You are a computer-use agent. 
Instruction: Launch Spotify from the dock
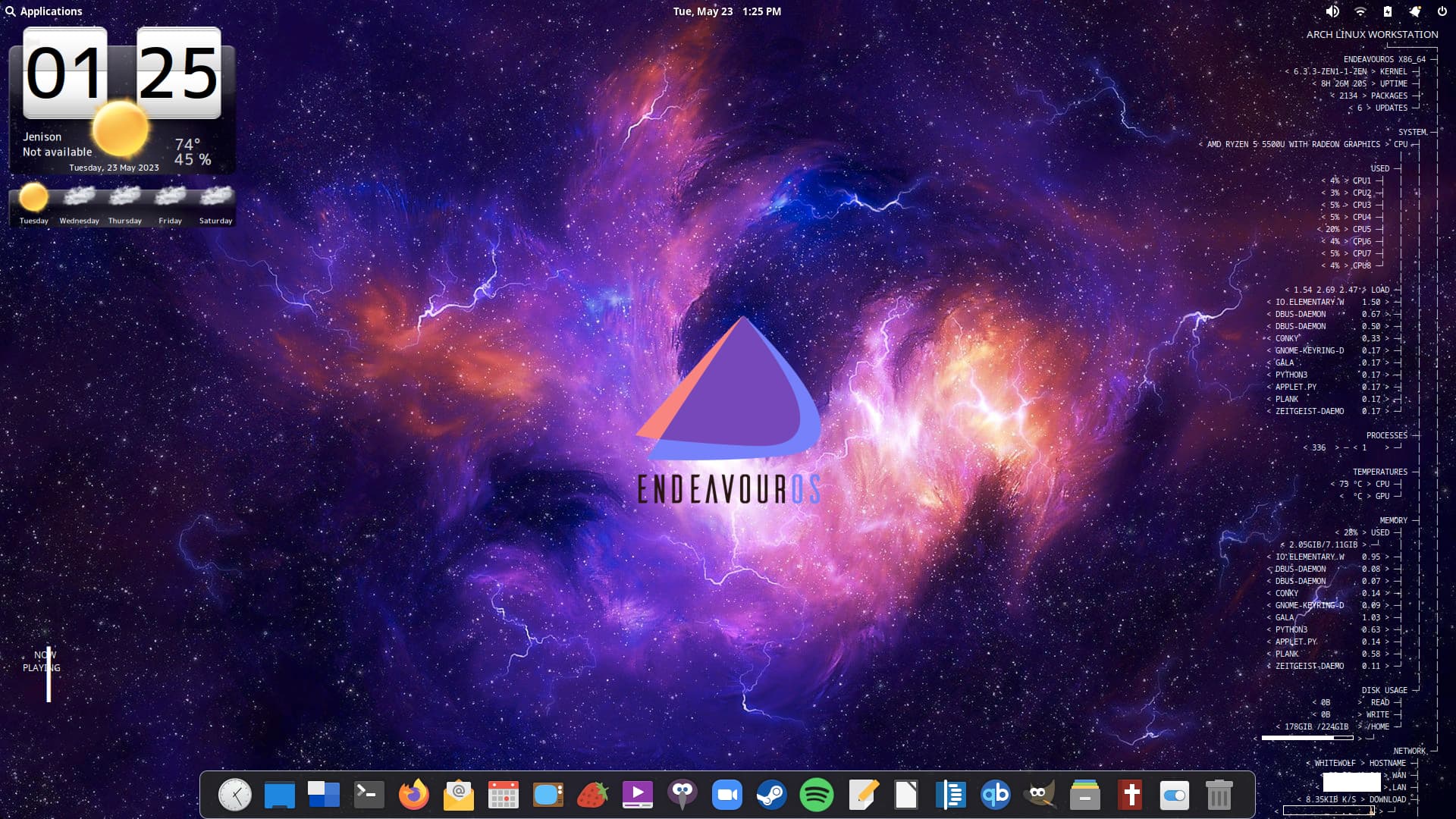817,795
